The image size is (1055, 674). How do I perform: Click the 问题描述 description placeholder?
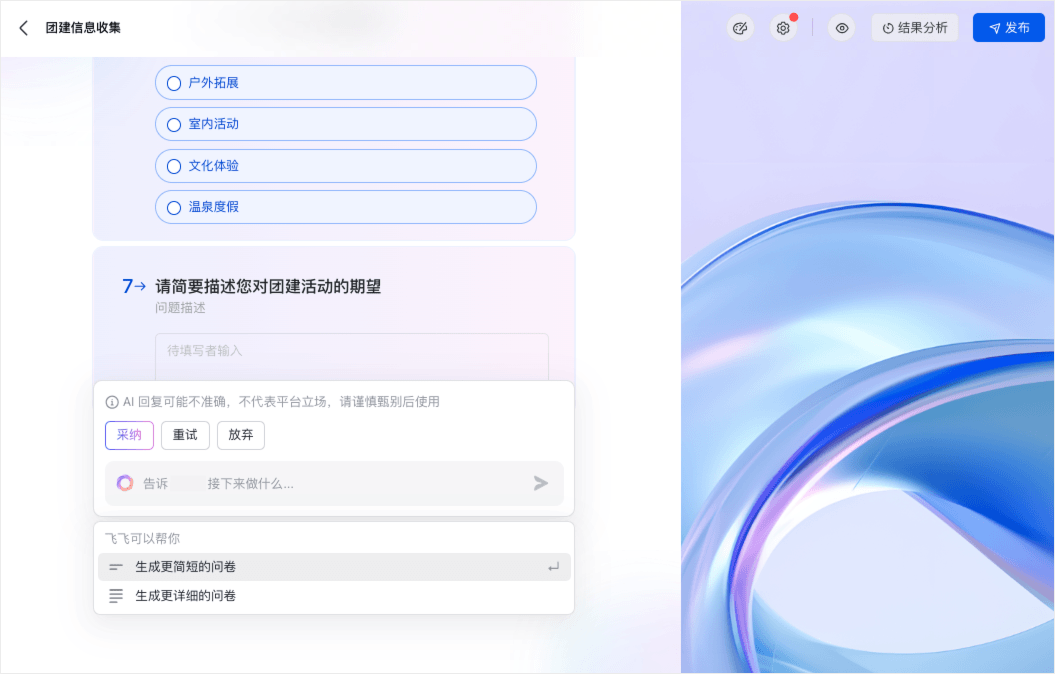(180, 308)
